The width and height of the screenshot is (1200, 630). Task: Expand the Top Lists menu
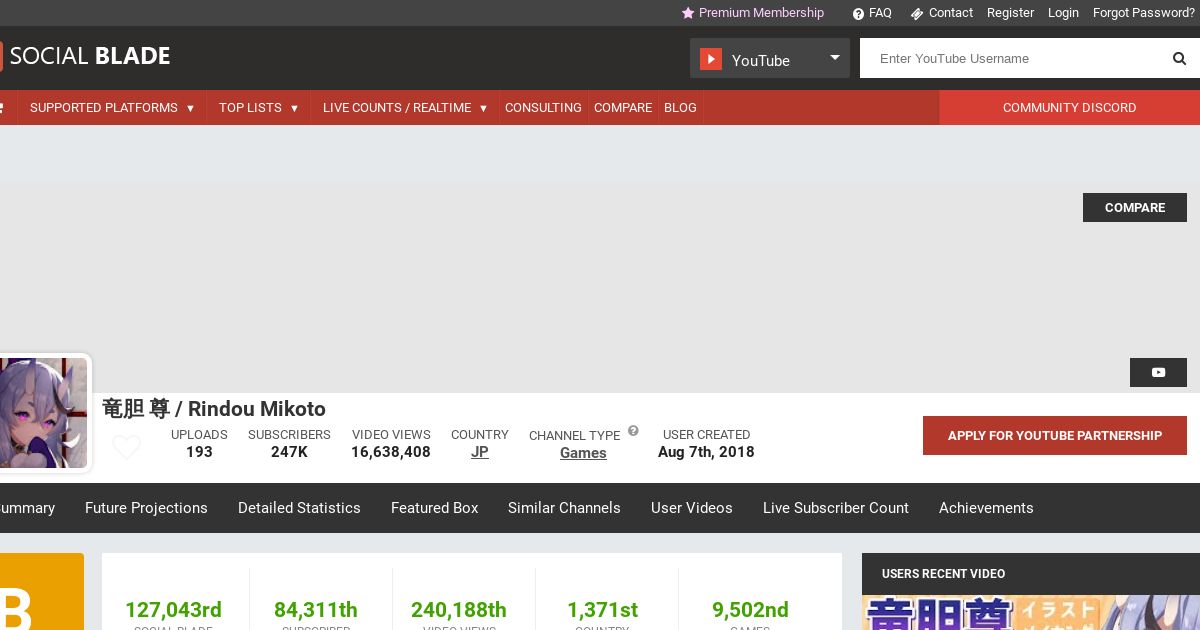258,108
